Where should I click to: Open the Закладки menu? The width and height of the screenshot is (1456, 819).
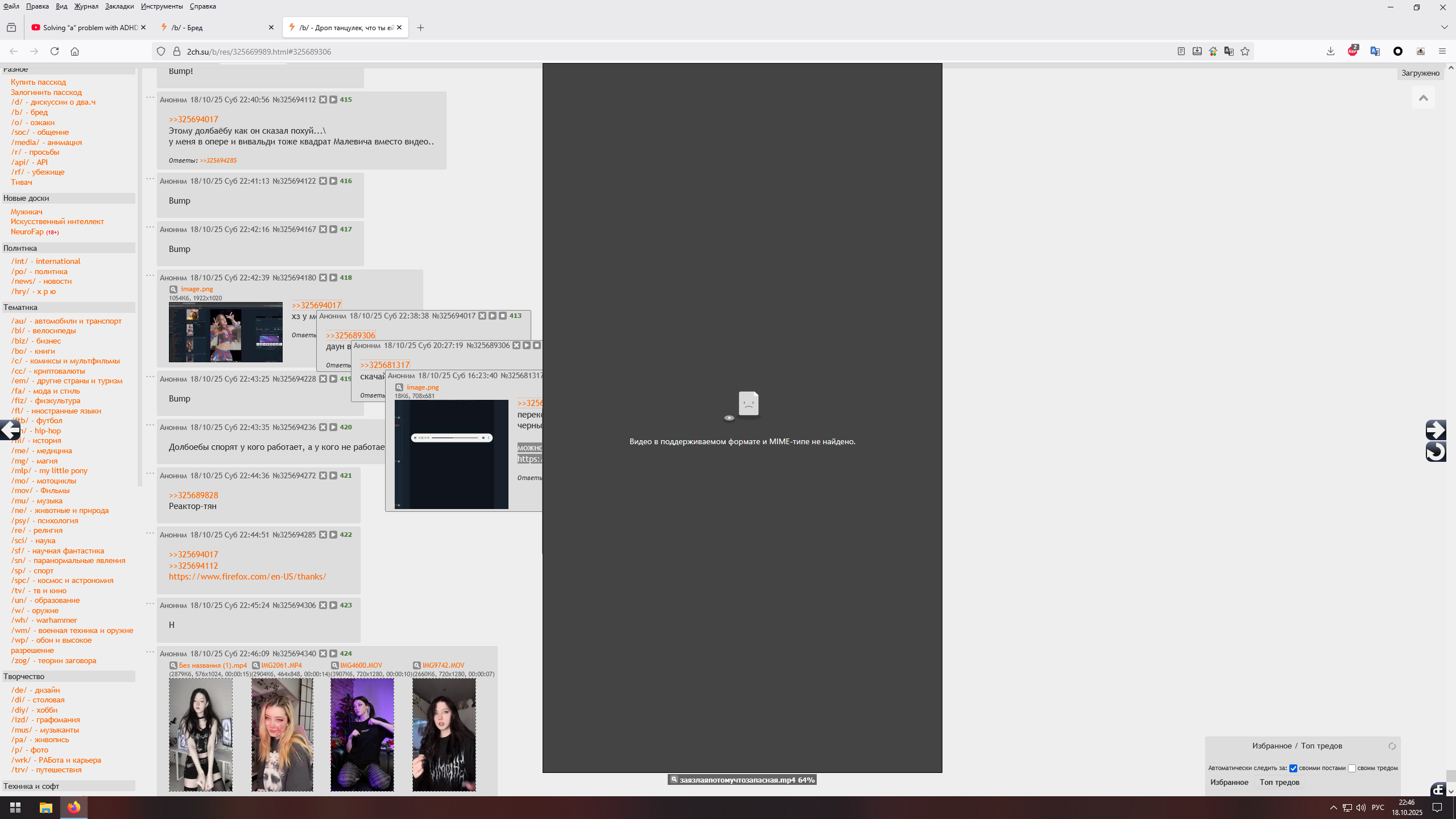coord(119,6)
